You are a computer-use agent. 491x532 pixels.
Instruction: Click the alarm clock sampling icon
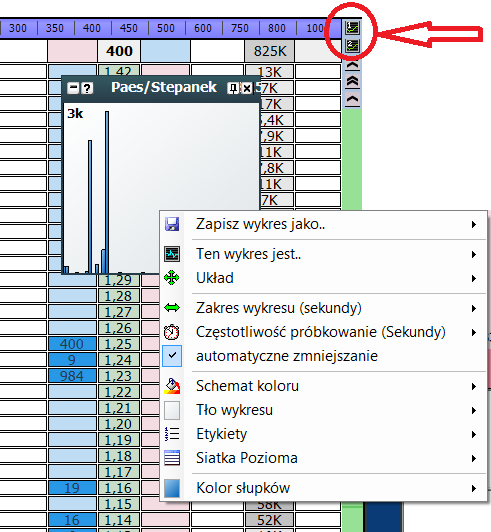(x=172, y=332)
